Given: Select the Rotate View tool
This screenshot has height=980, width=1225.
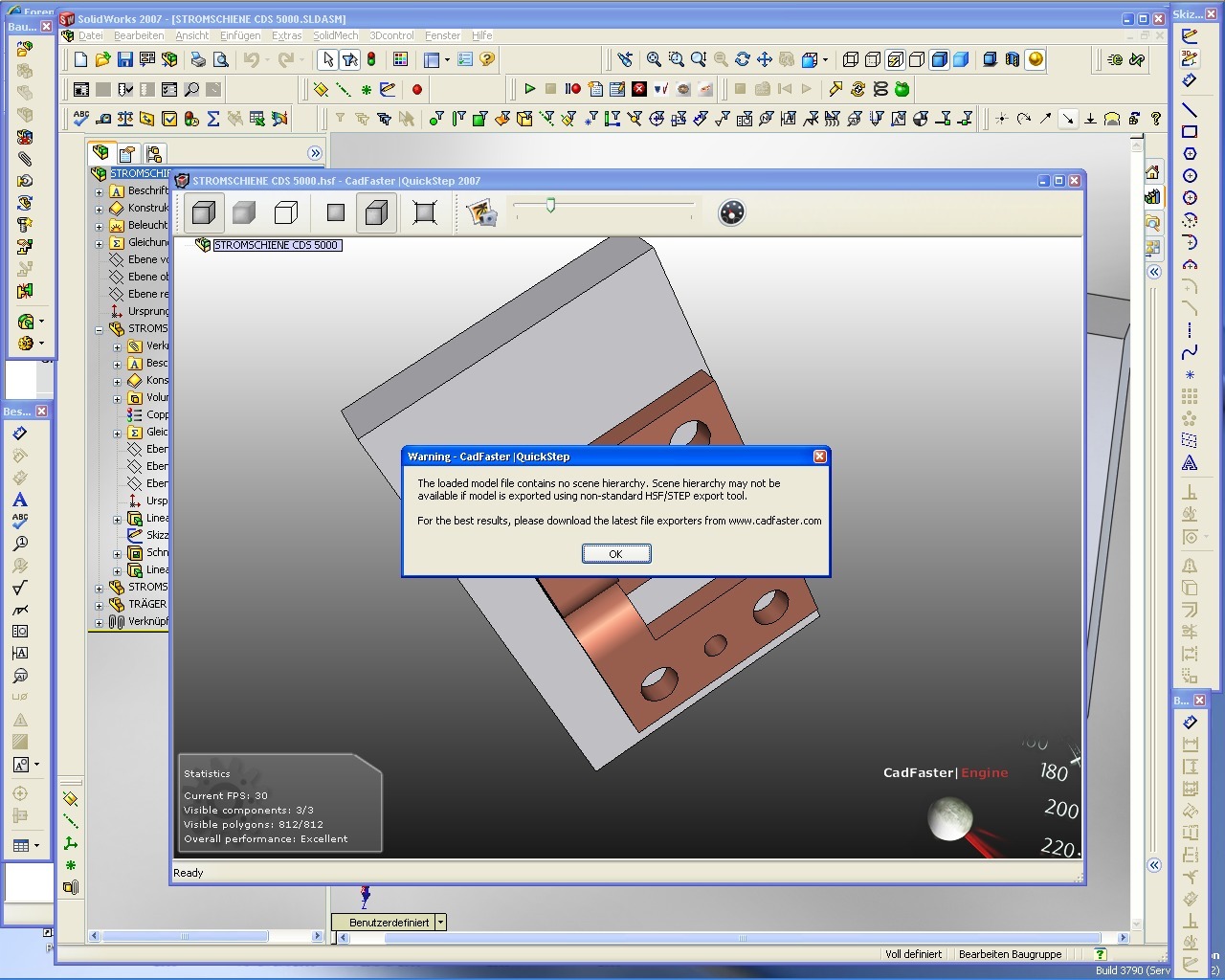Looking at the screenshot, I should 742,59.
